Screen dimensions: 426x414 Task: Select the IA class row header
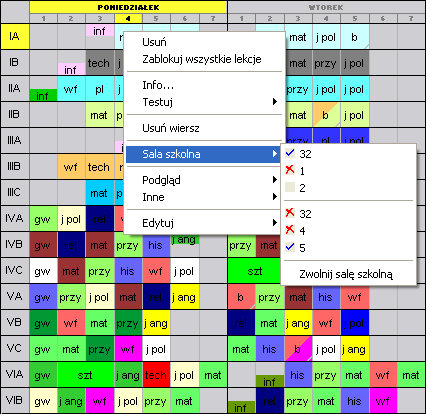[x=15, y=36]
